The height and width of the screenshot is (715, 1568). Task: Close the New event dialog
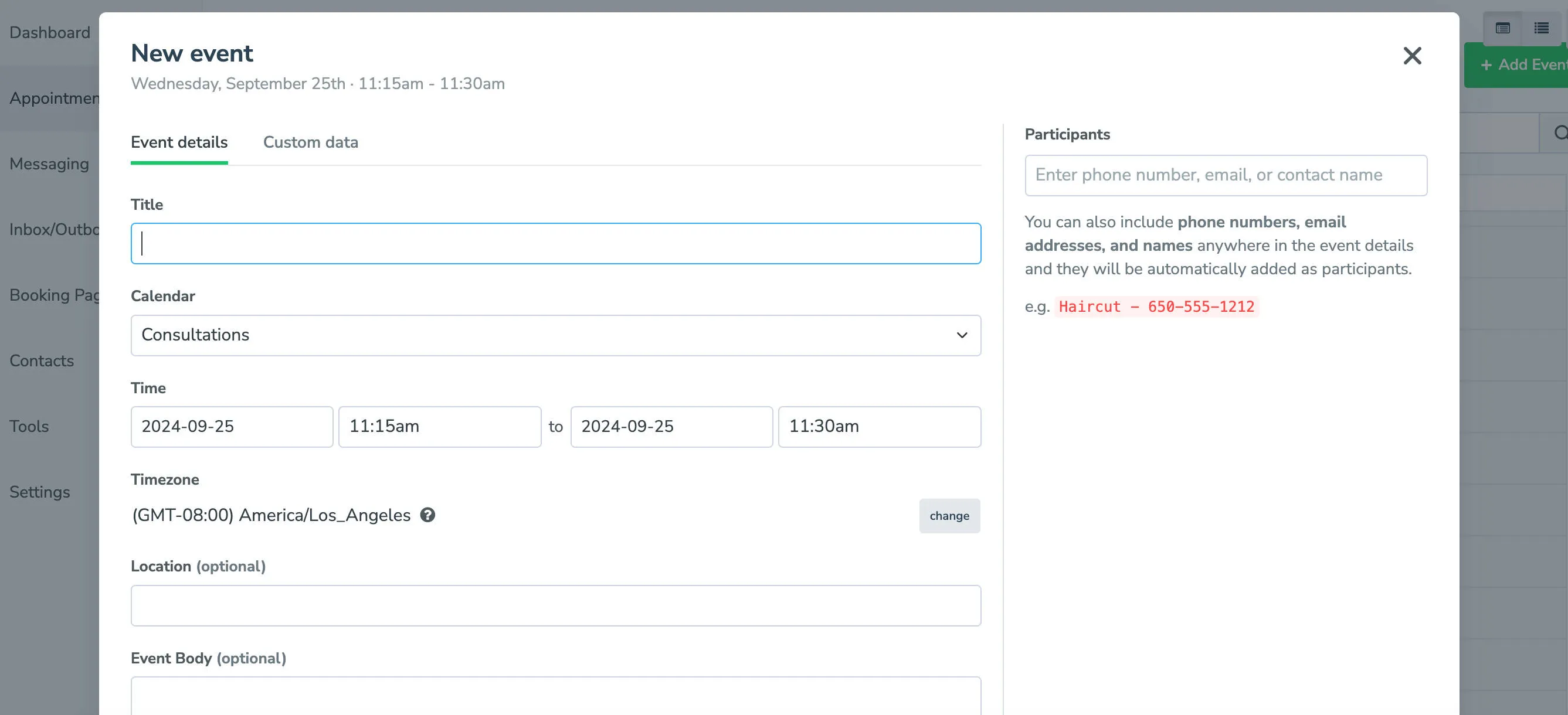coord(1413,55)
